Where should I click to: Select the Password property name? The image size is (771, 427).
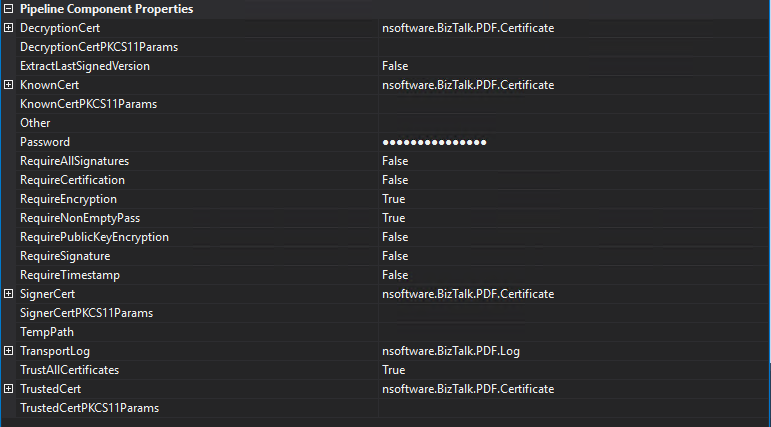tap(45, 142)
